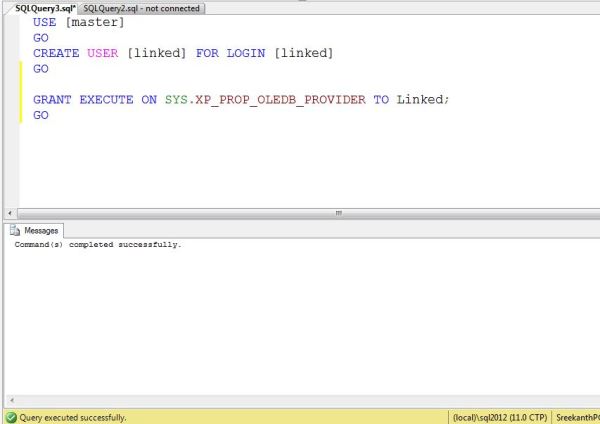Click 'Command(s) completed successfully.' message
600x424 pixels.
point(98,244)
